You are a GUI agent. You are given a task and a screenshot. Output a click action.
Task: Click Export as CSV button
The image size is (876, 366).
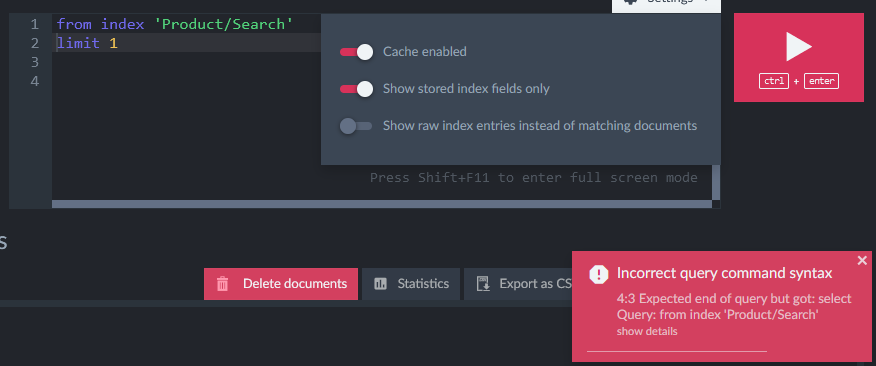click(518, 284)
